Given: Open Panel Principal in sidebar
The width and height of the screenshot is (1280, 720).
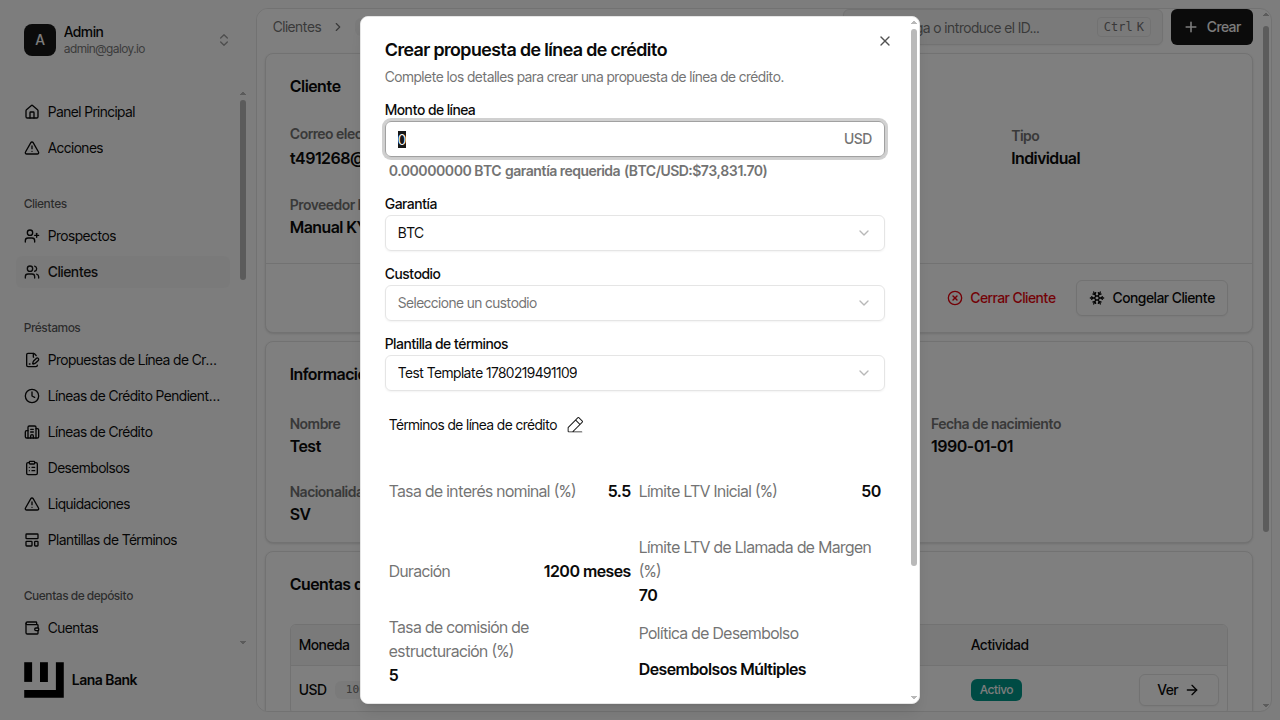Looking at the screenshot, I should click(123, 112).
